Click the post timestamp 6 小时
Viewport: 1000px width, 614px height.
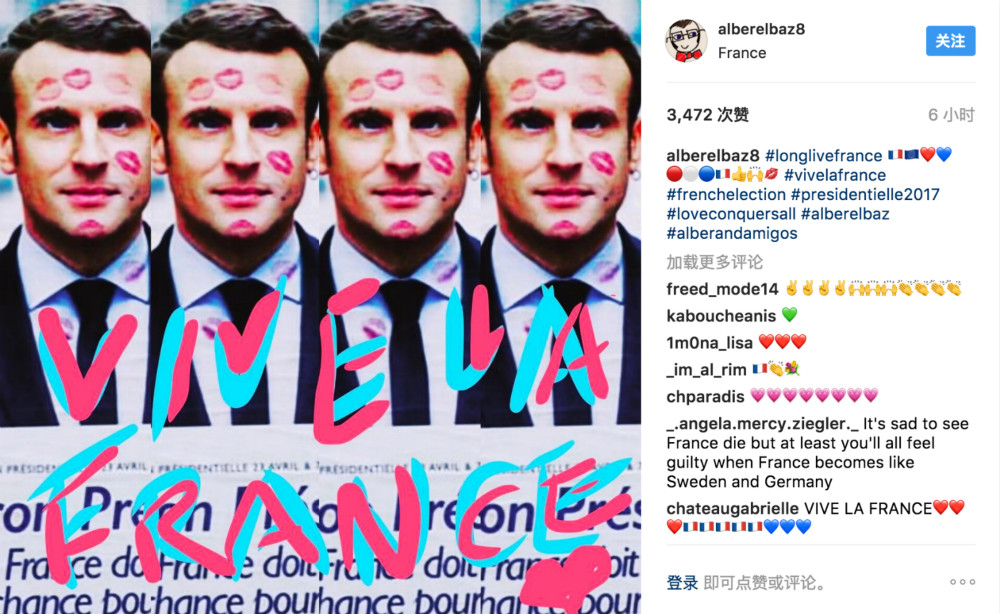point(951,115)
